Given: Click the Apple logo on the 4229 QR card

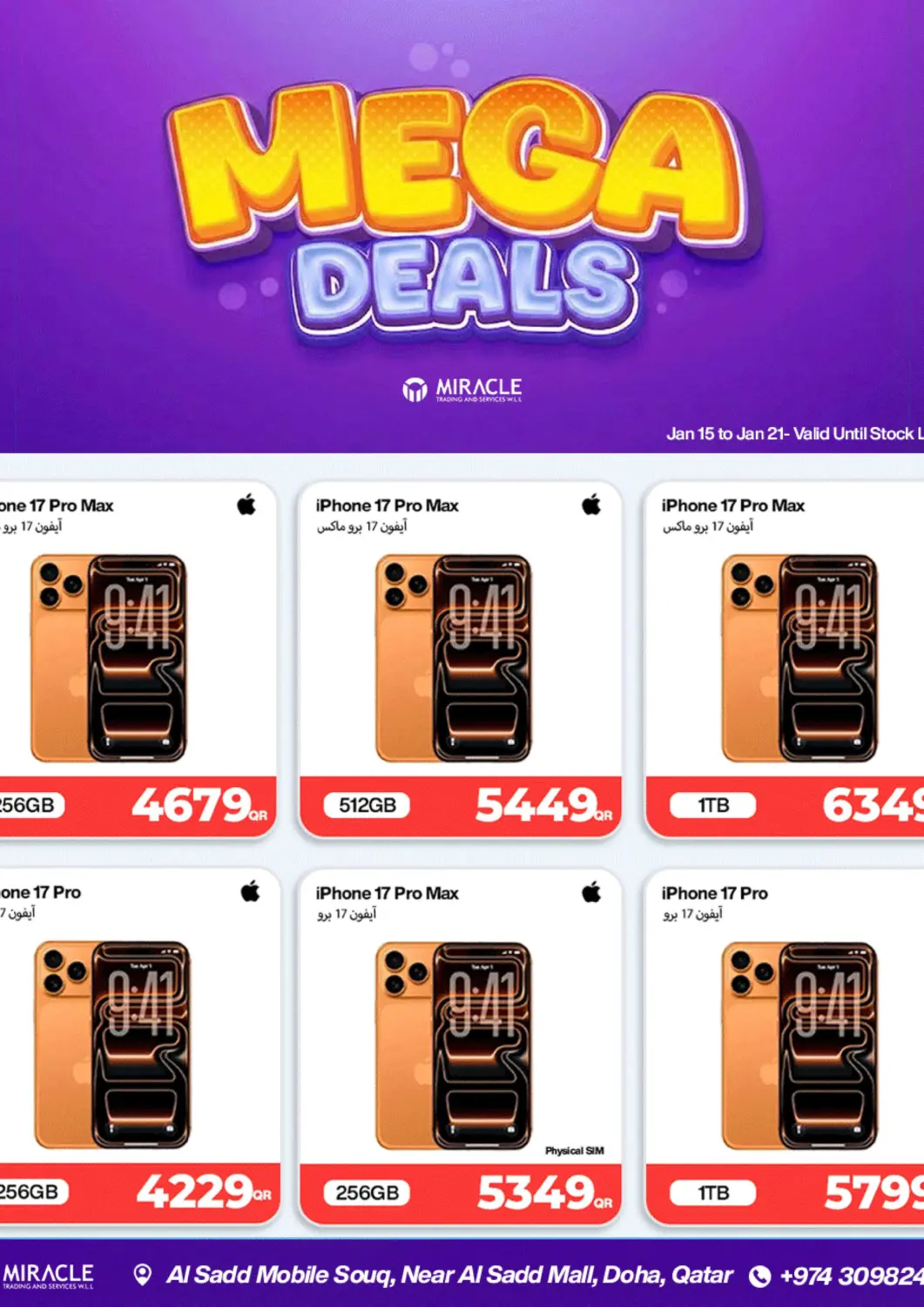Looking at the screenshot, I should pyautogui.click(x=250, y=891).
